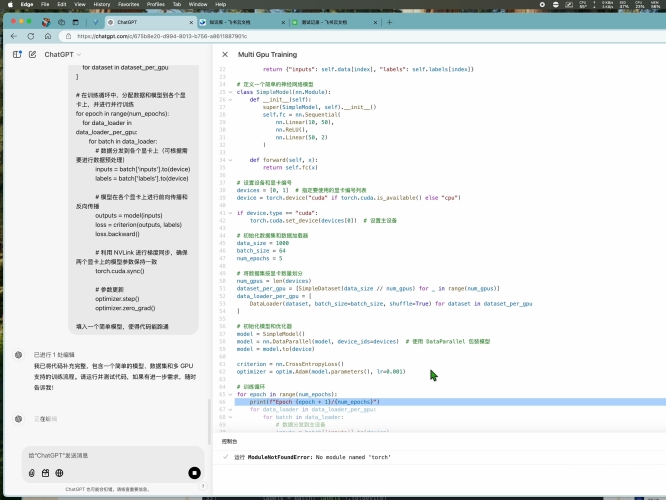Collapse the __init__ fold arrow on line 26
The width and height of the screenshot is (666, 500).
coord(230,100)
